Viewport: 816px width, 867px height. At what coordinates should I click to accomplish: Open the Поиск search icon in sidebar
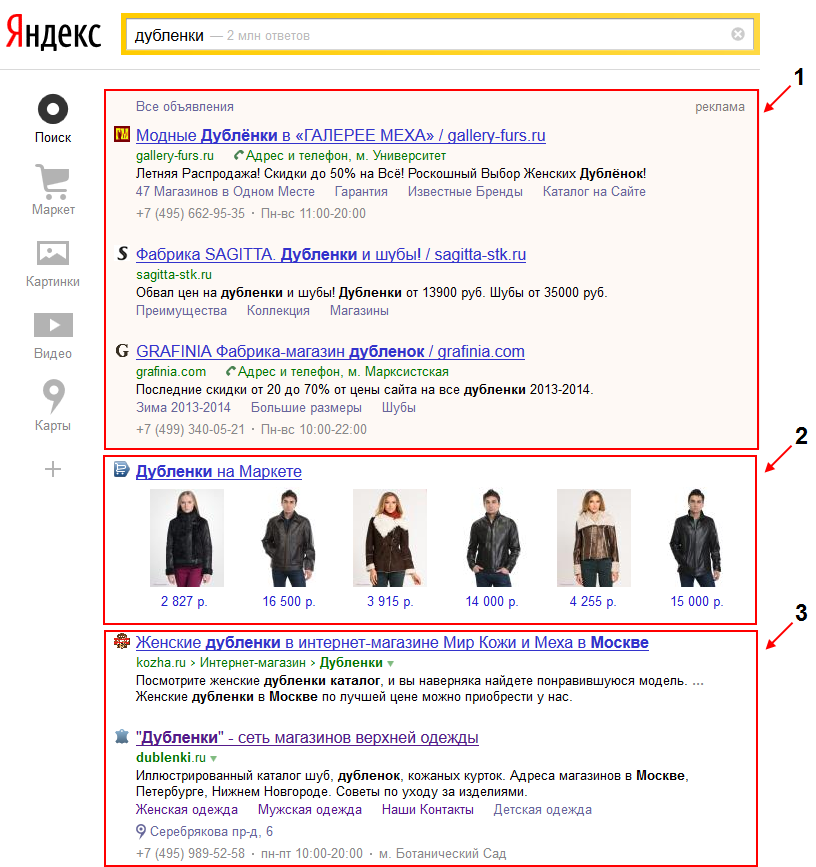tap(53, 108)
